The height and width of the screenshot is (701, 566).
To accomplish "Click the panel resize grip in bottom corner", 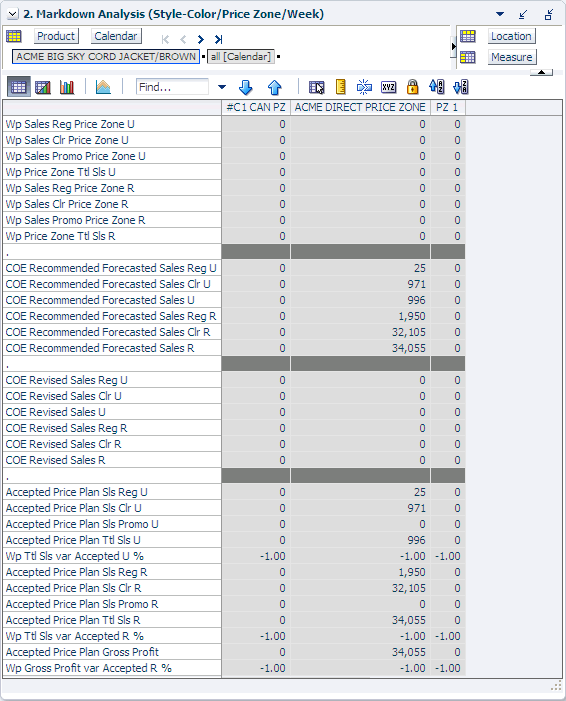I will [556, 686].
